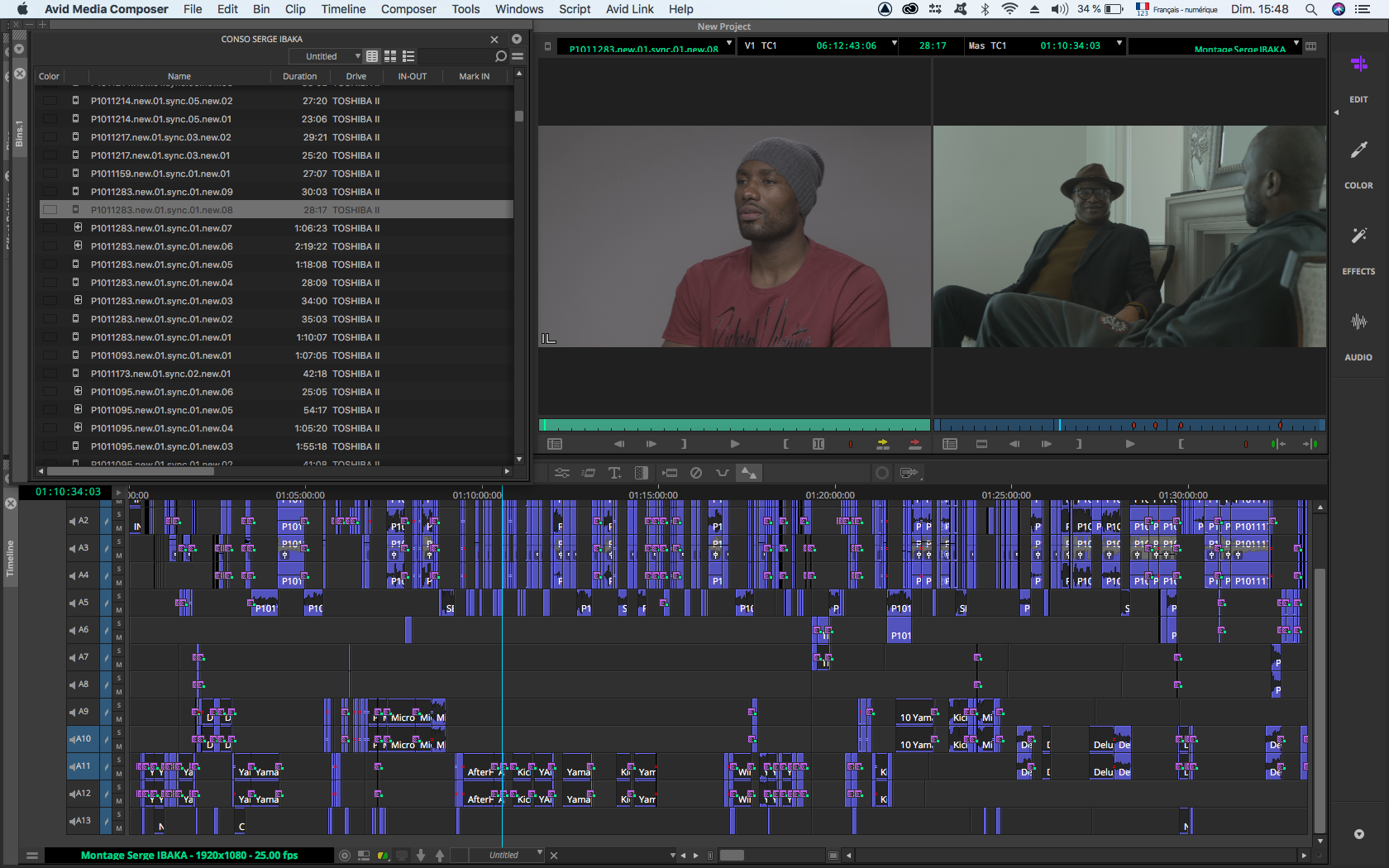Viewport: 1389px width, 868px height.
Task: Open the Montage Serge IBAKA sequence dropdown
Action: click(1296, 45)
